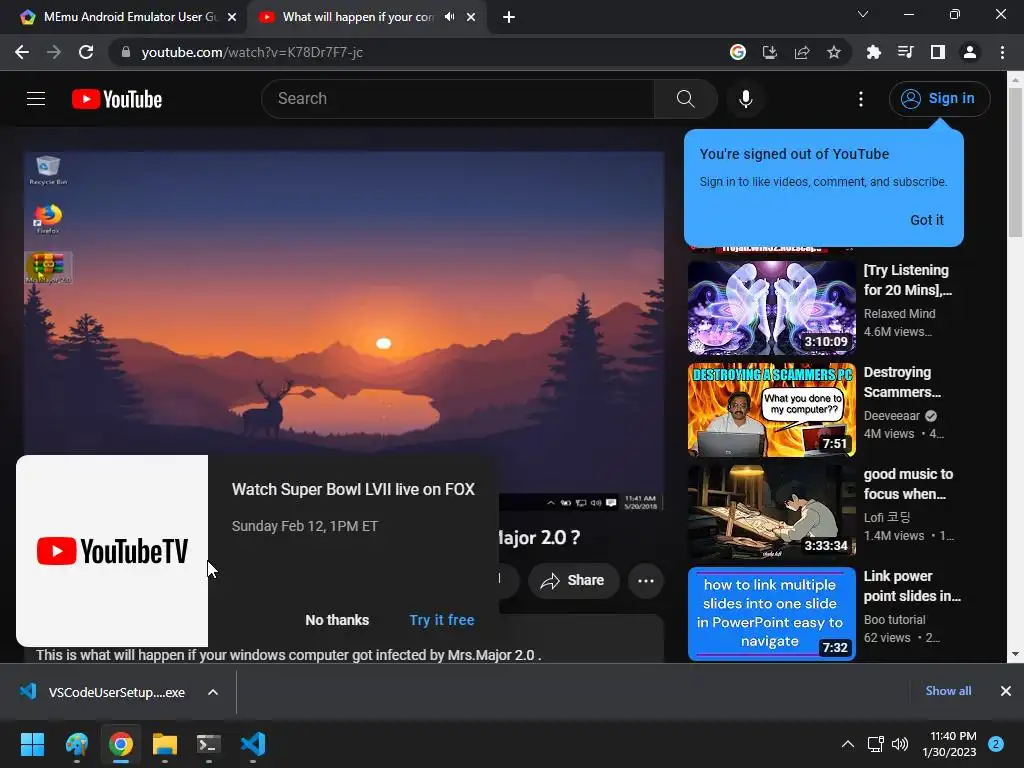Close the downloads bar

tap(1006, 691)
